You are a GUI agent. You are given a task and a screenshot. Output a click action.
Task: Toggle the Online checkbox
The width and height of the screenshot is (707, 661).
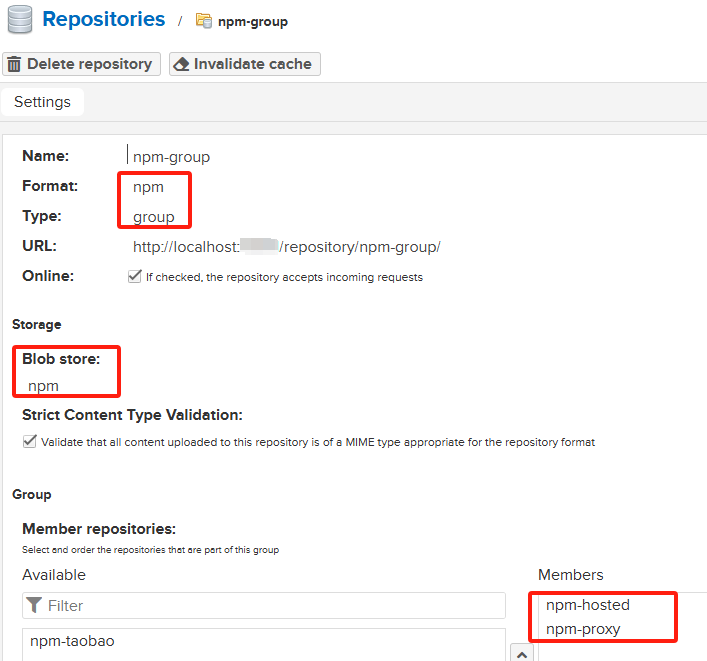tap(134, 276)
